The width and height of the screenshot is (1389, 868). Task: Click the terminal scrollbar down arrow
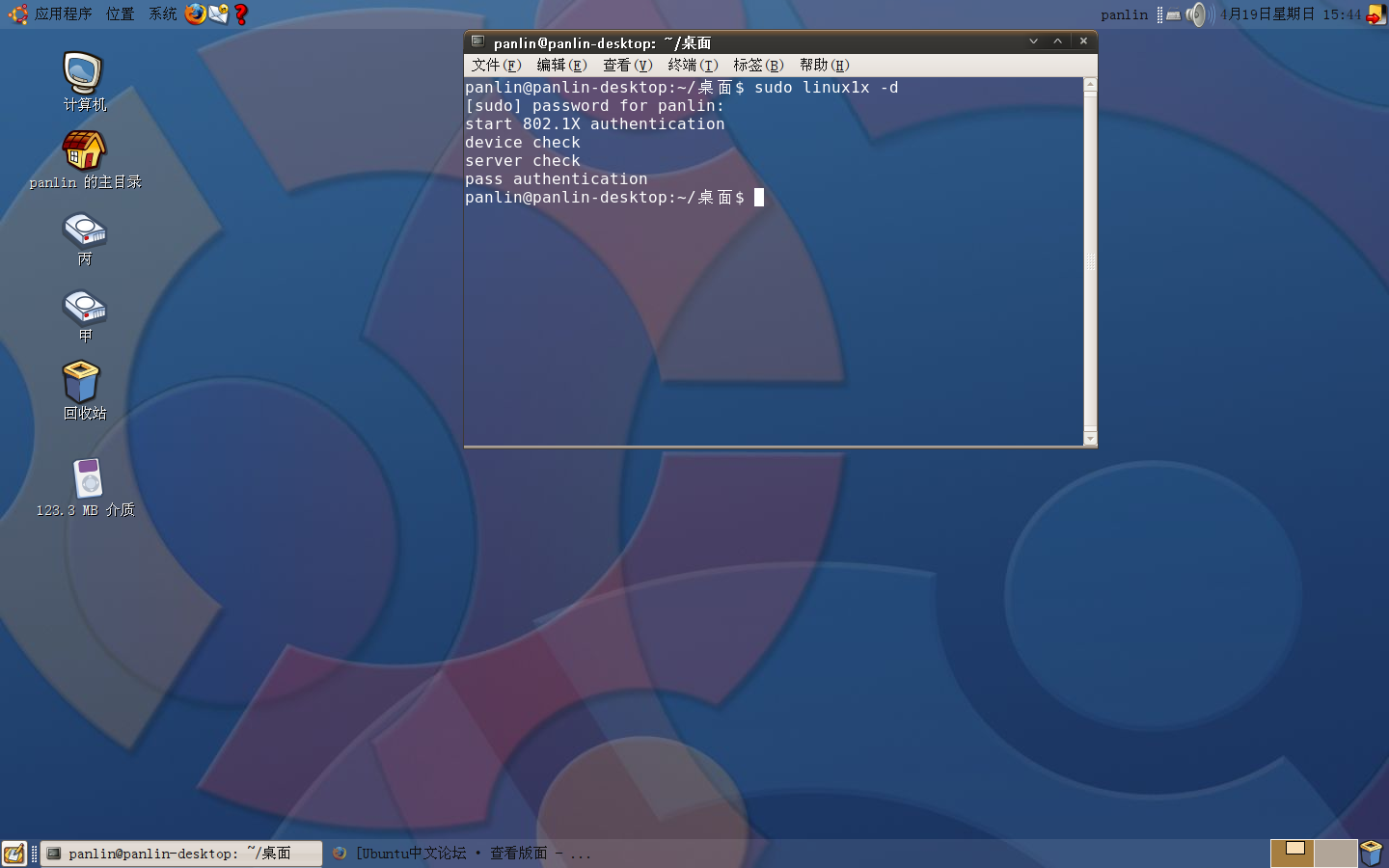tap(1090, 439)
